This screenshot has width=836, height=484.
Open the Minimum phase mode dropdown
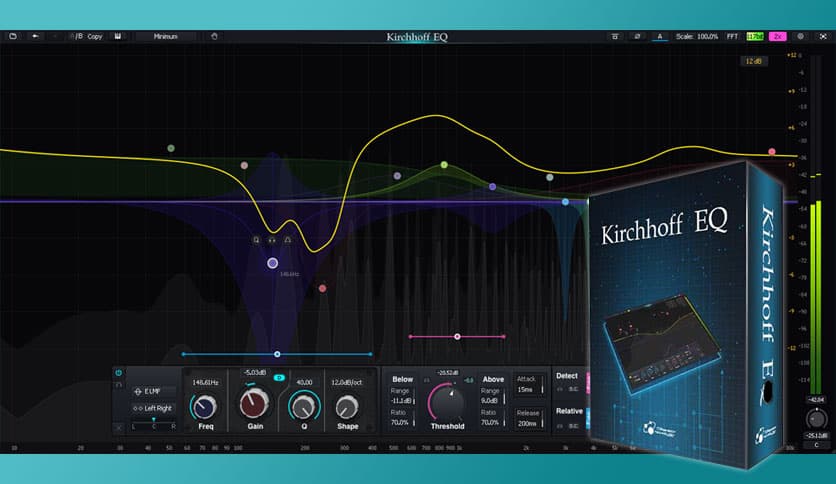(x=165, y=36)
